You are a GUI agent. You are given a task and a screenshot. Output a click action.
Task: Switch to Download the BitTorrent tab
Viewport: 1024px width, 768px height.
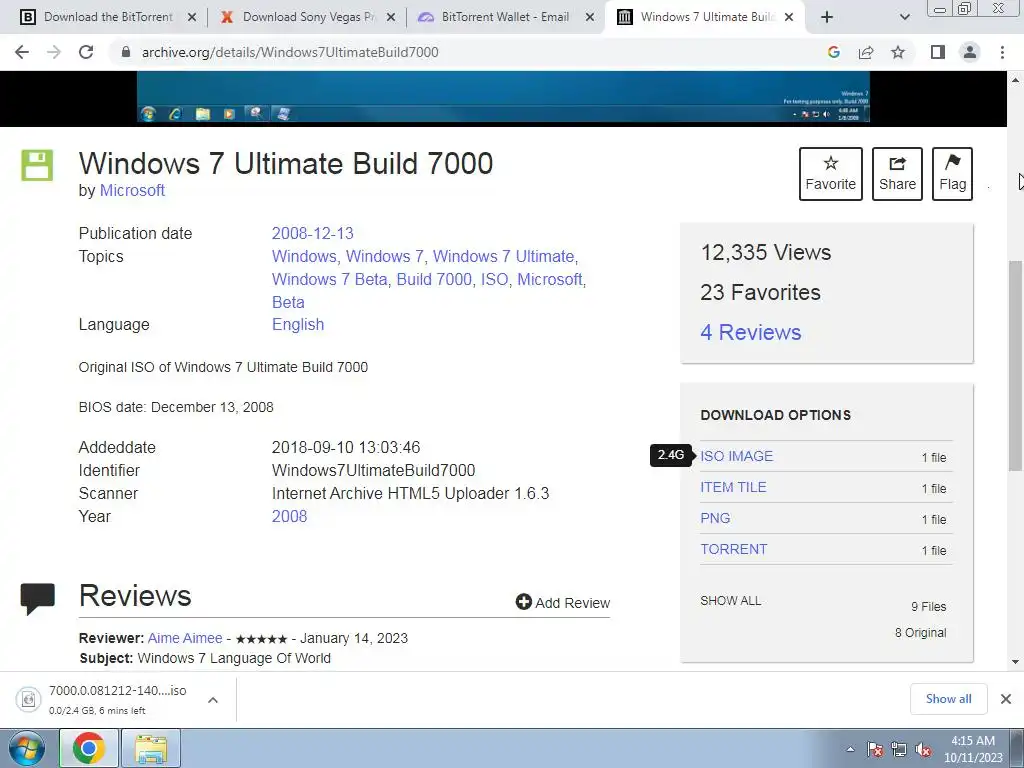pyautogui.click(x=108, y=17)
